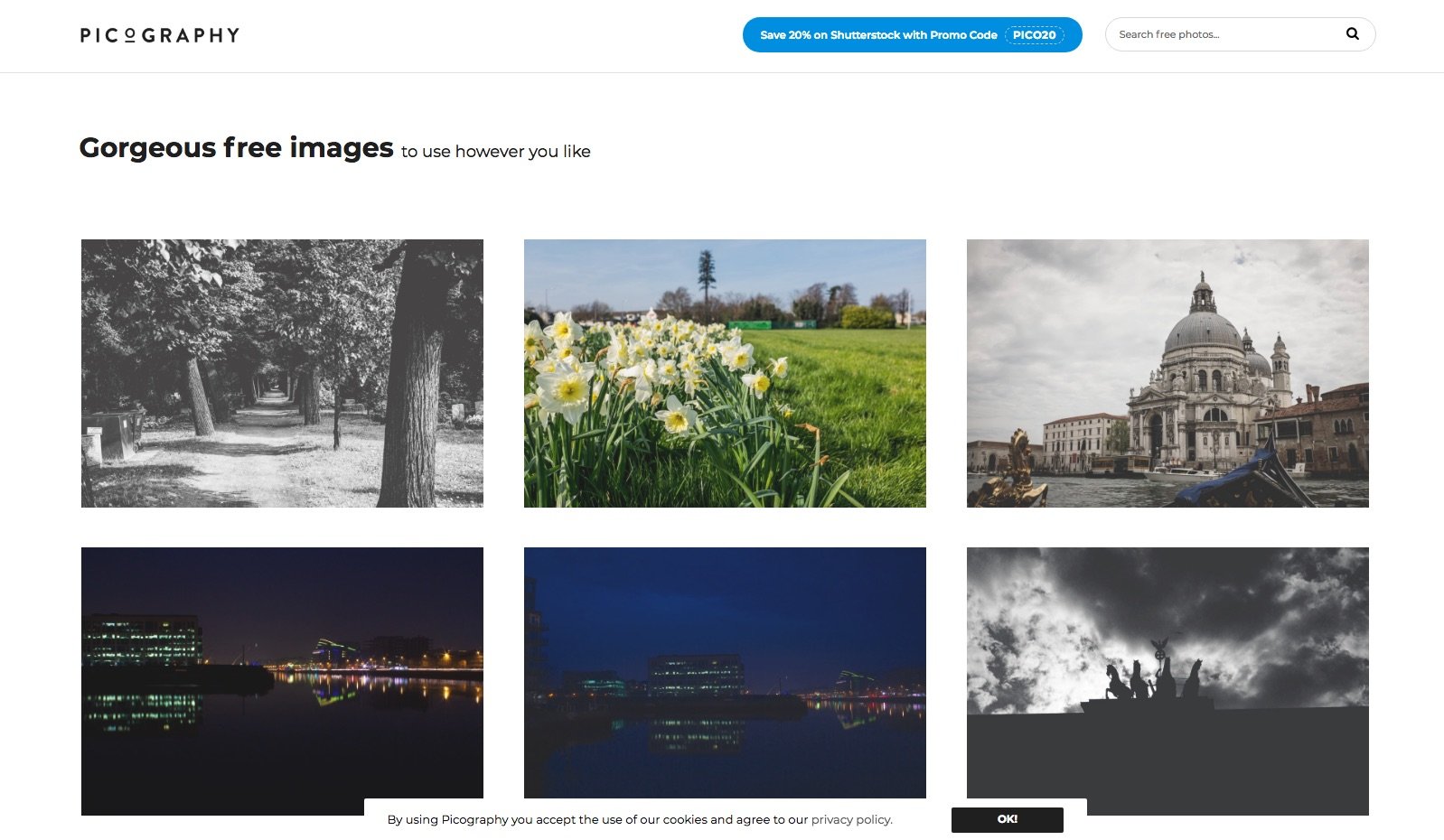The width and height of the screenshot is (1444, 840).
Task: Click the cookie notice acceptance text
Action: [x=640, y=820]
